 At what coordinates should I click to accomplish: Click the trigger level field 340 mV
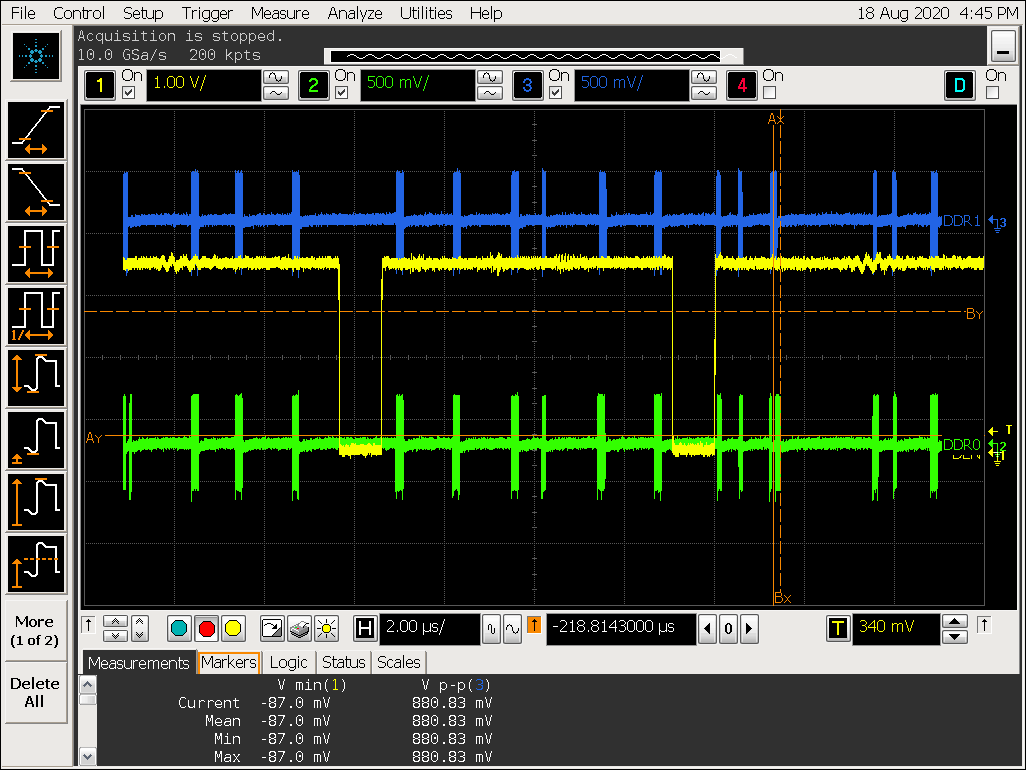[x=896, y=629]
